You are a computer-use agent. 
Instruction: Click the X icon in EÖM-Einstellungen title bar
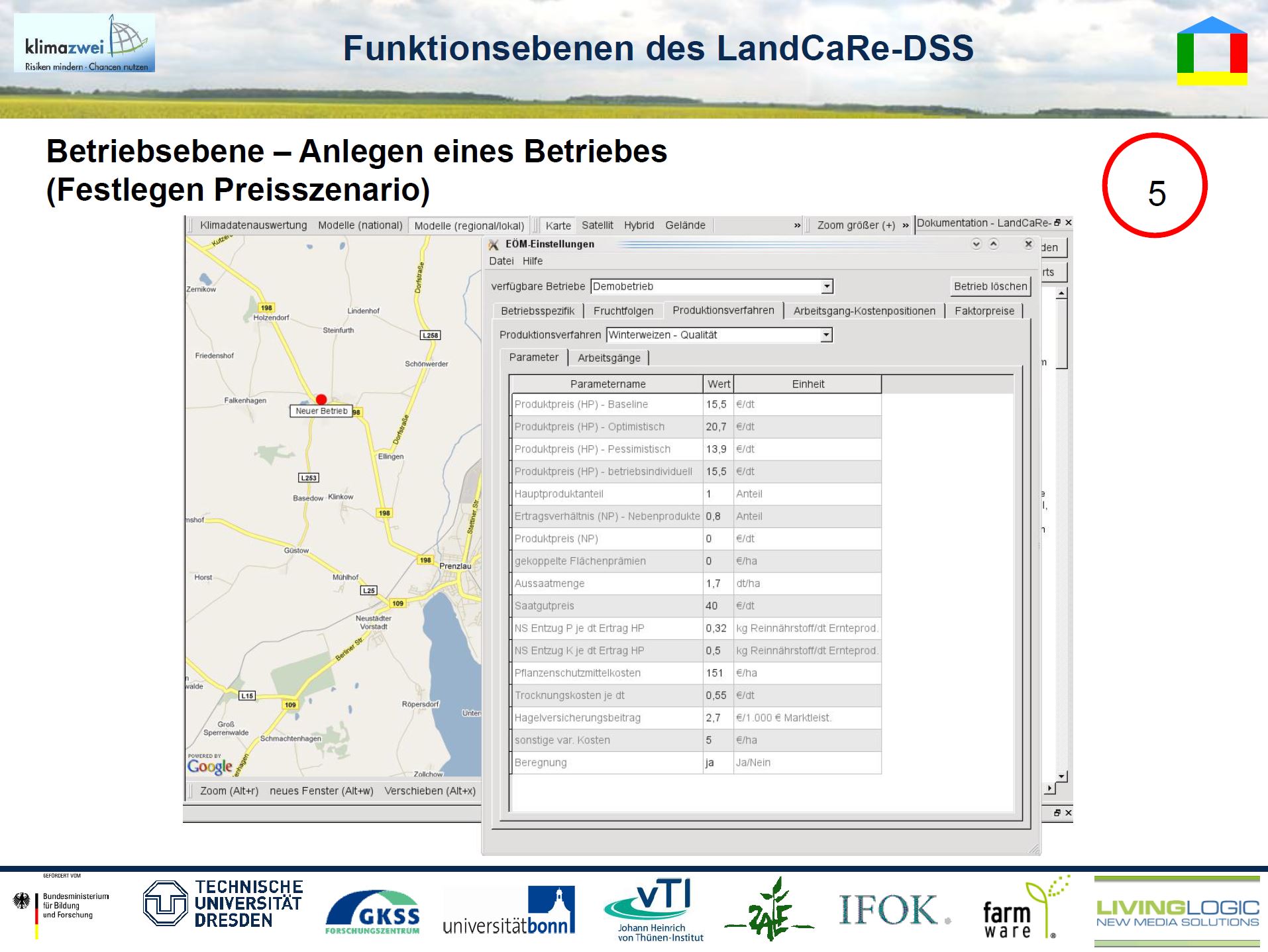pos(1028,244)
